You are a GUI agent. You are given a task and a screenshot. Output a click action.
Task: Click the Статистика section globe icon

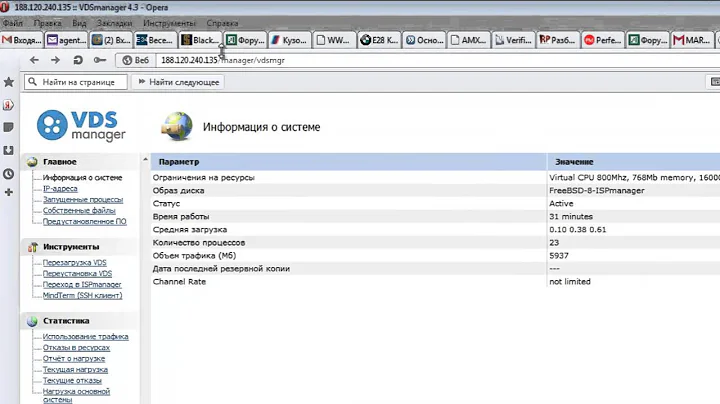pos(32,321)
